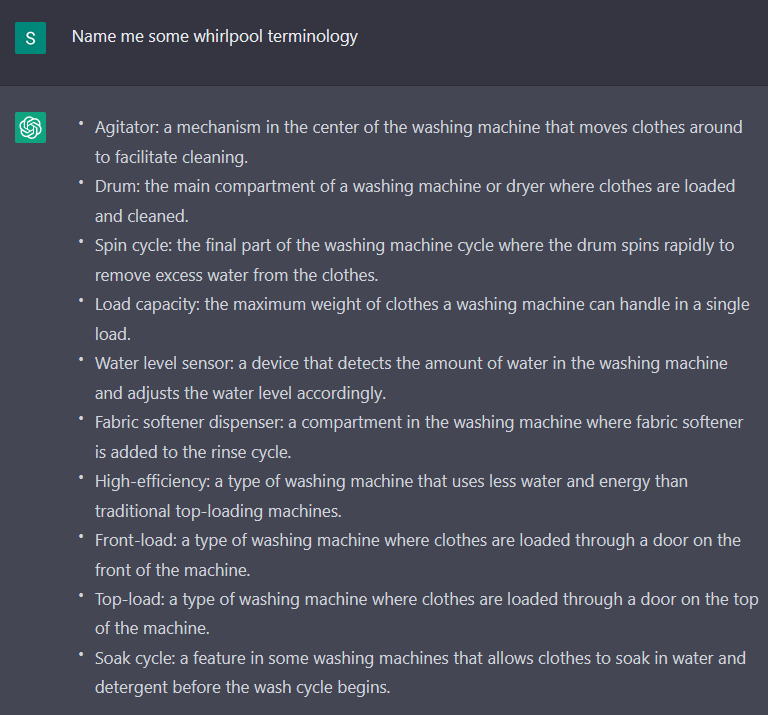Viewport: 768px width, 715px height.
Task: Click the green user avatar labeled S
Action: pyautogui.click(x=30, y=39)
